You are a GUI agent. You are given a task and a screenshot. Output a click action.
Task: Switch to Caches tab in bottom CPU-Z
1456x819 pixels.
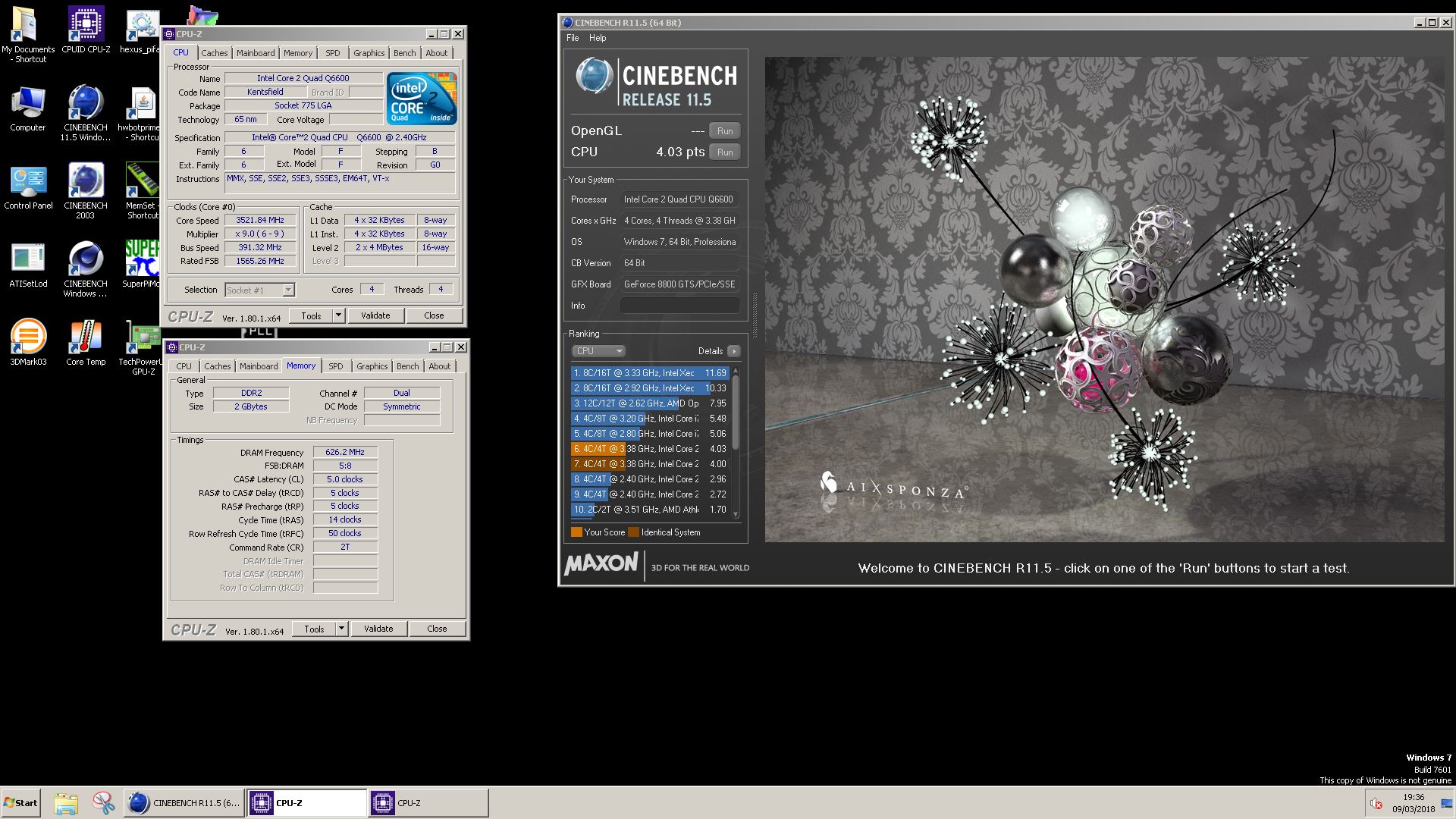217,366
